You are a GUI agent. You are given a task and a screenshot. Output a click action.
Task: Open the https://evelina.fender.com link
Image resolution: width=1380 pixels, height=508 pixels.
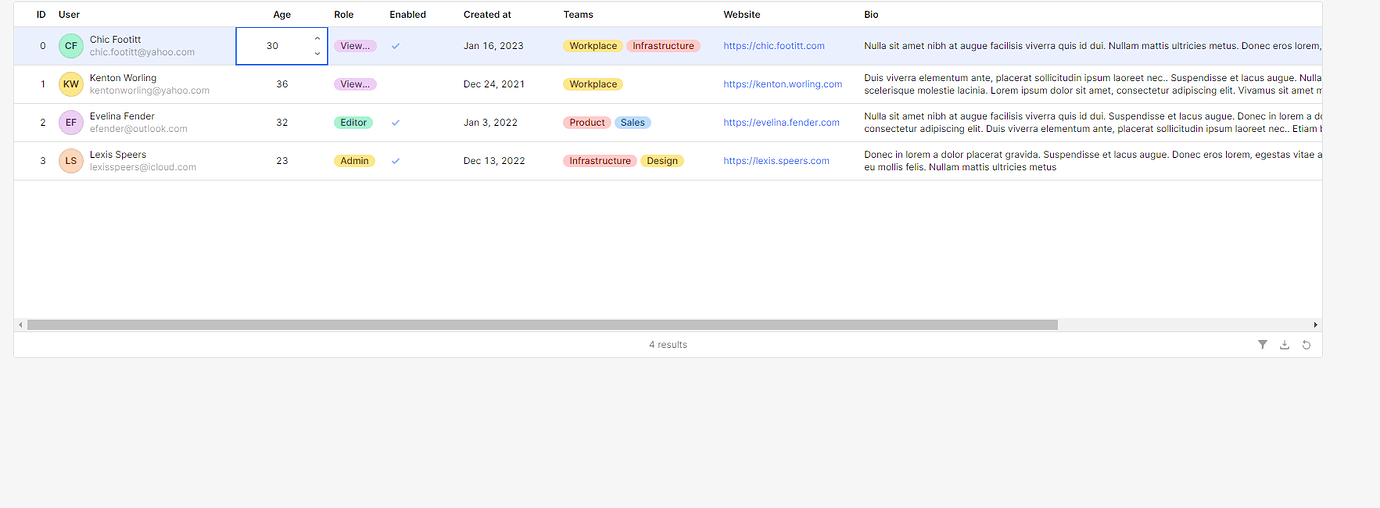point(782,123)
